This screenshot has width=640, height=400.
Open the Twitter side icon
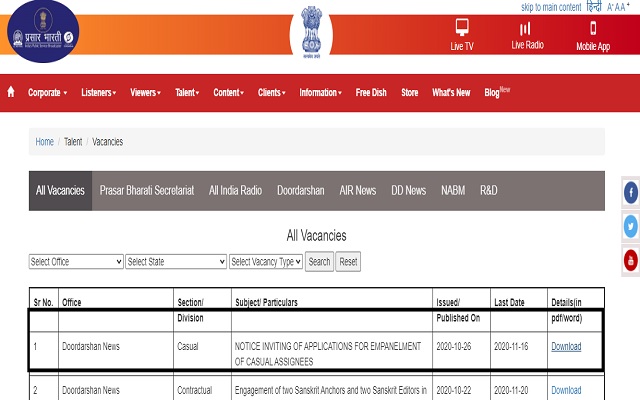pos(631,227)
